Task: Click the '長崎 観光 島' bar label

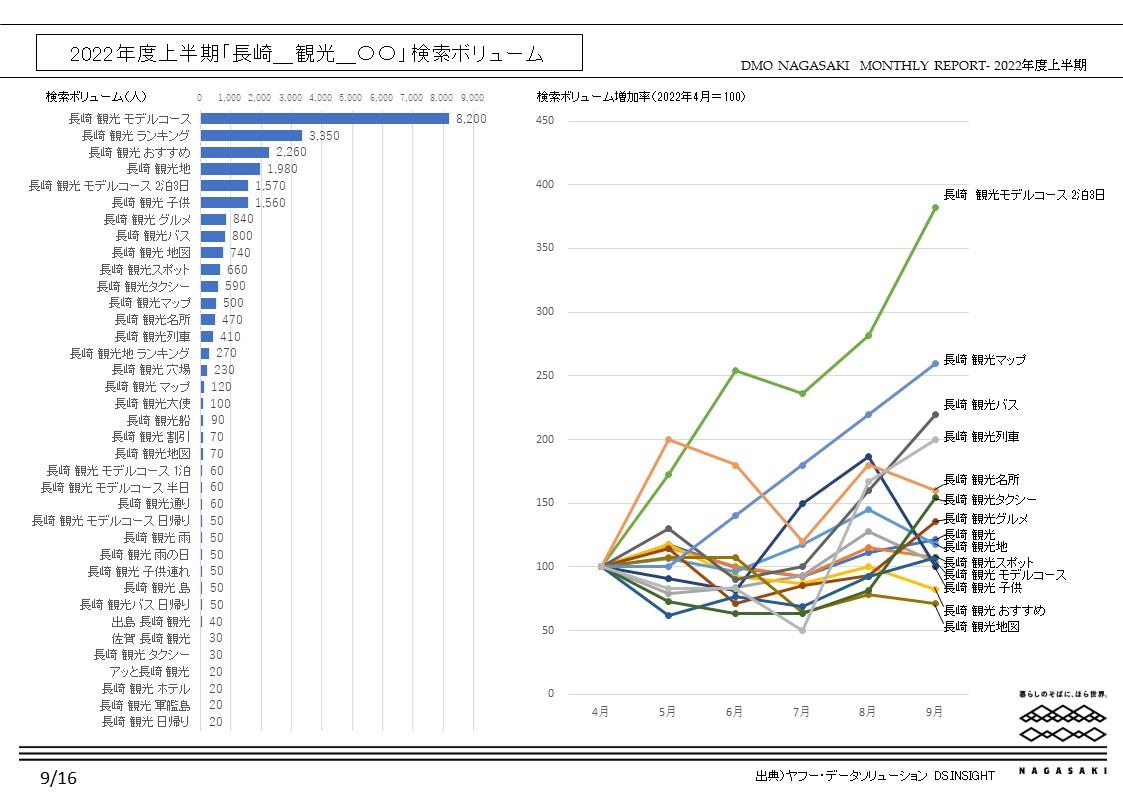Action: click(x=157, y=588)
